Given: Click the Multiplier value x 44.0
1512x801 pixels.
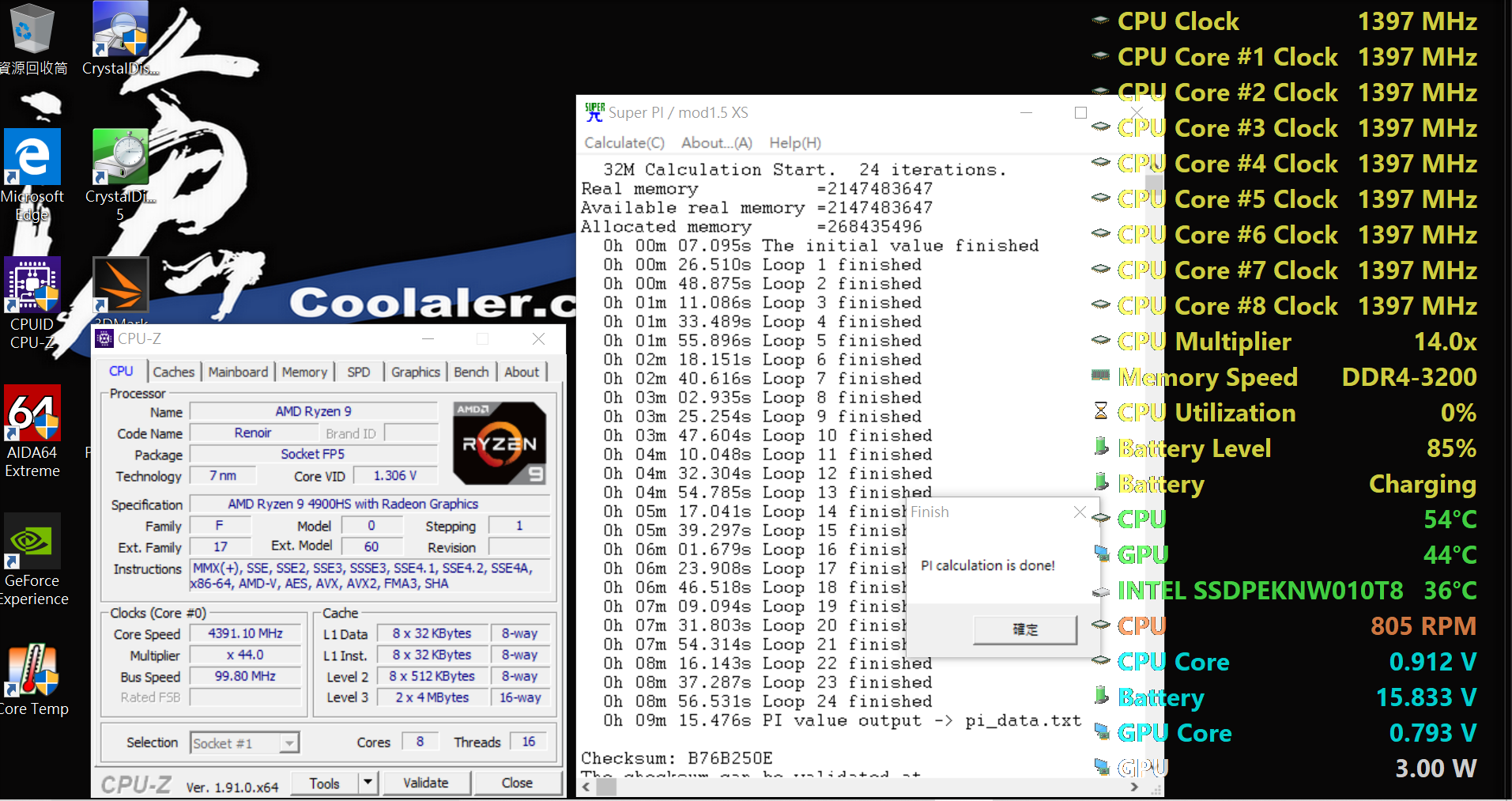Looking at the screenshot, I should 245,655.
